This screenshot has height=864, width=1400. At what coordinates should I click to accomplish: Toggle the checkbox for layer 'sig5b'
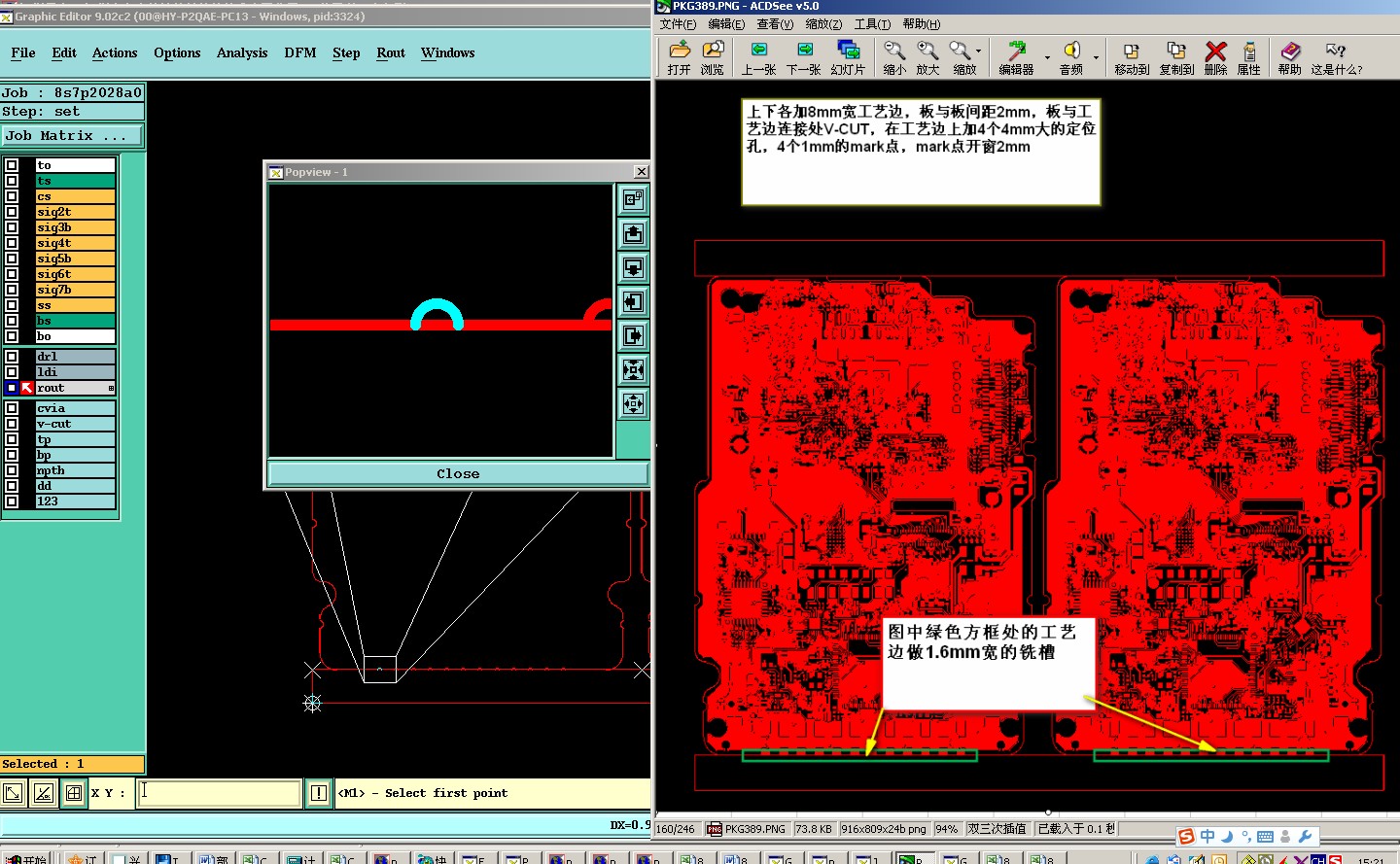(x=12, y=259)
